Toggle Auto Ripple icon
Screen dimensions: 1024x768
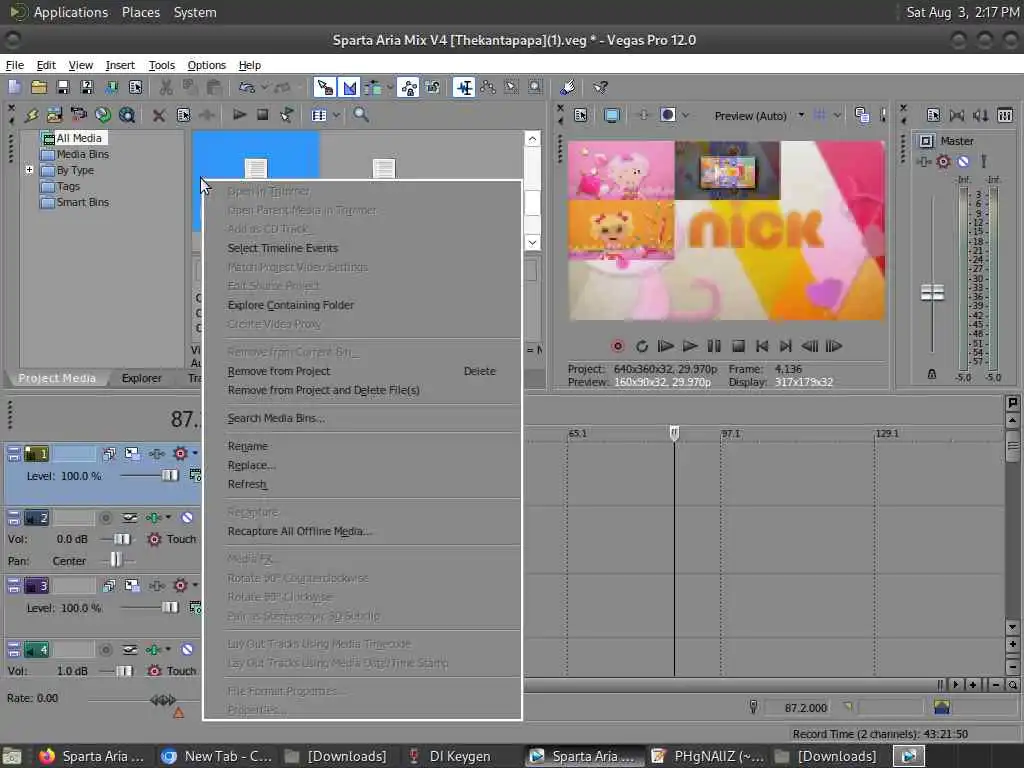[x=374, y=87]
